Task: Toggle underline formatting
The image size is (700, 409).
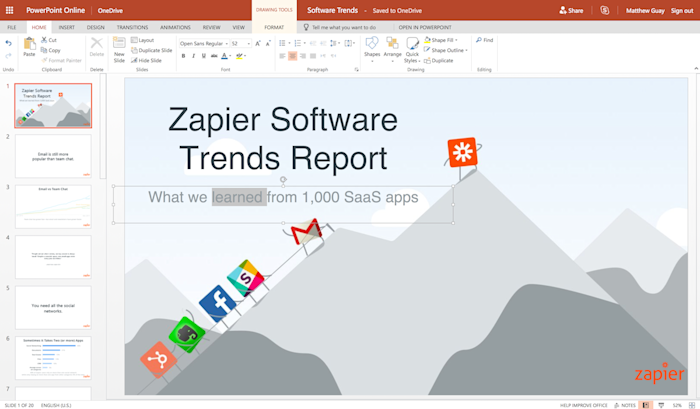Action: point(204,56)
